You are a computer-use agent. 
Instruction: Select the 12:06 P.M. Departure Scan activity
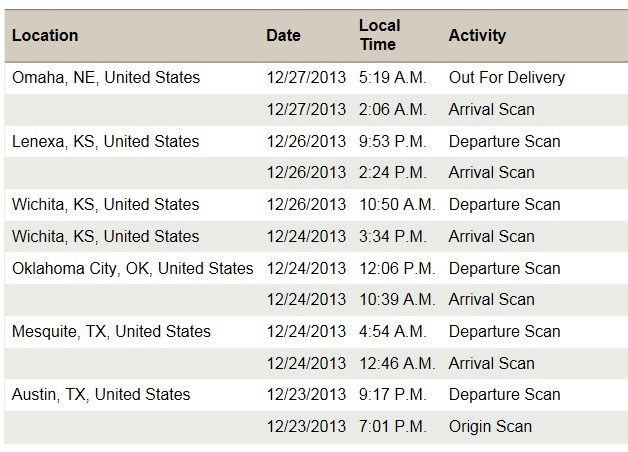[x=504, y=268]
